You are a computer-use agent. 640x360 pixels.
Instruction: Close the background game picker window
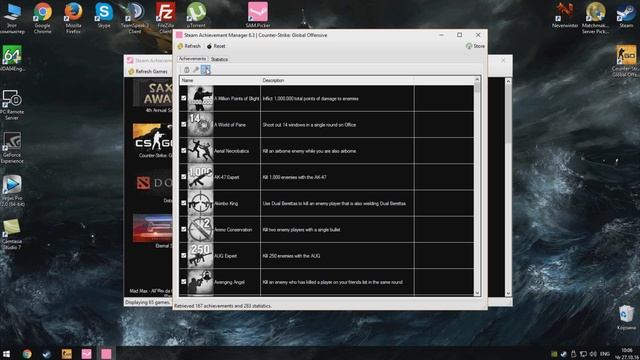pyautogui.click(x=503, y=60)
